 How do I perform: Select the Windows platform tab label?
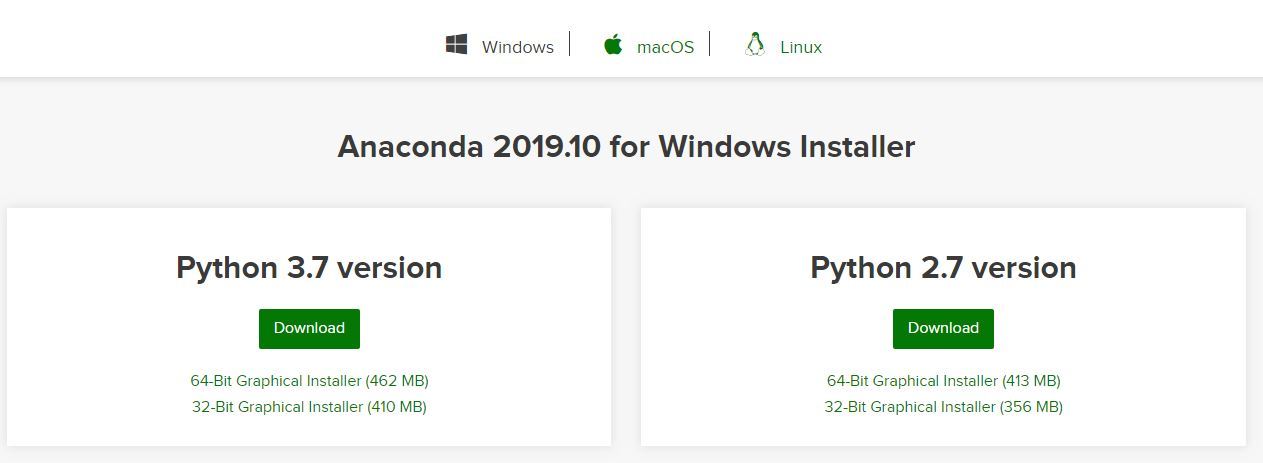pos(517,47)
